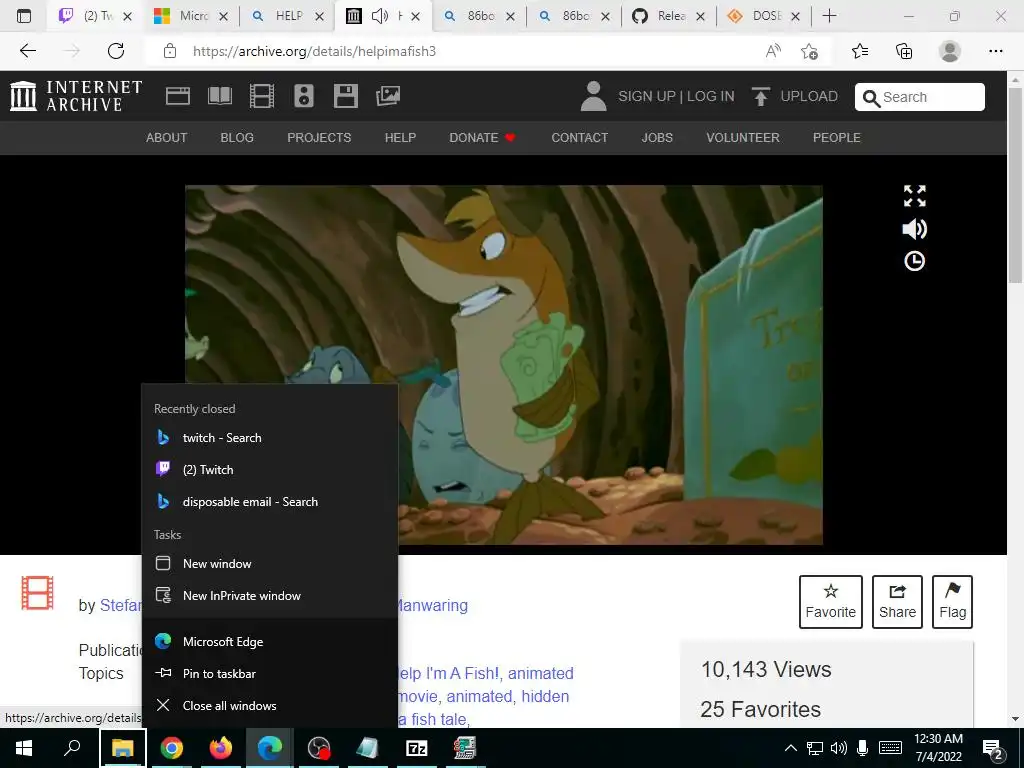Open the Internet Archive software floppy icon
The height and width of the screenshot is (768, 1024).
(345, 96)
